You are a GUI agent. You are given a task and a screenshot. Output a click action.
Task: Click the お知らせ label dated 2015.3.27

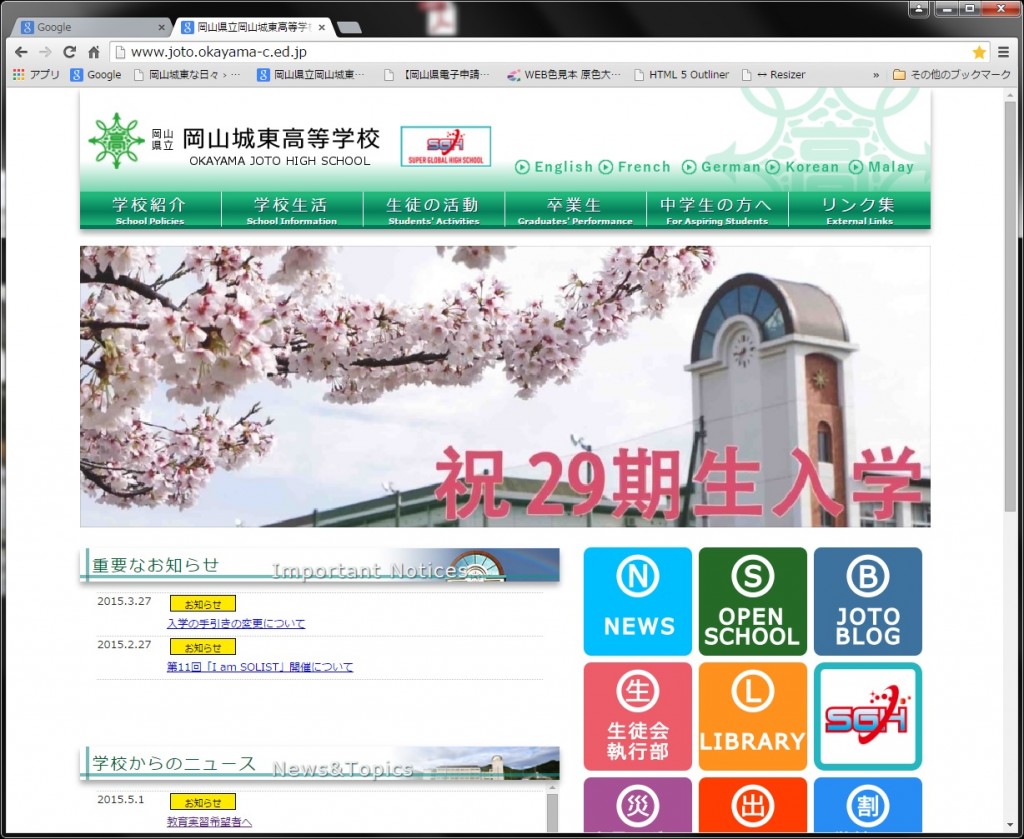tap(203, 604)
